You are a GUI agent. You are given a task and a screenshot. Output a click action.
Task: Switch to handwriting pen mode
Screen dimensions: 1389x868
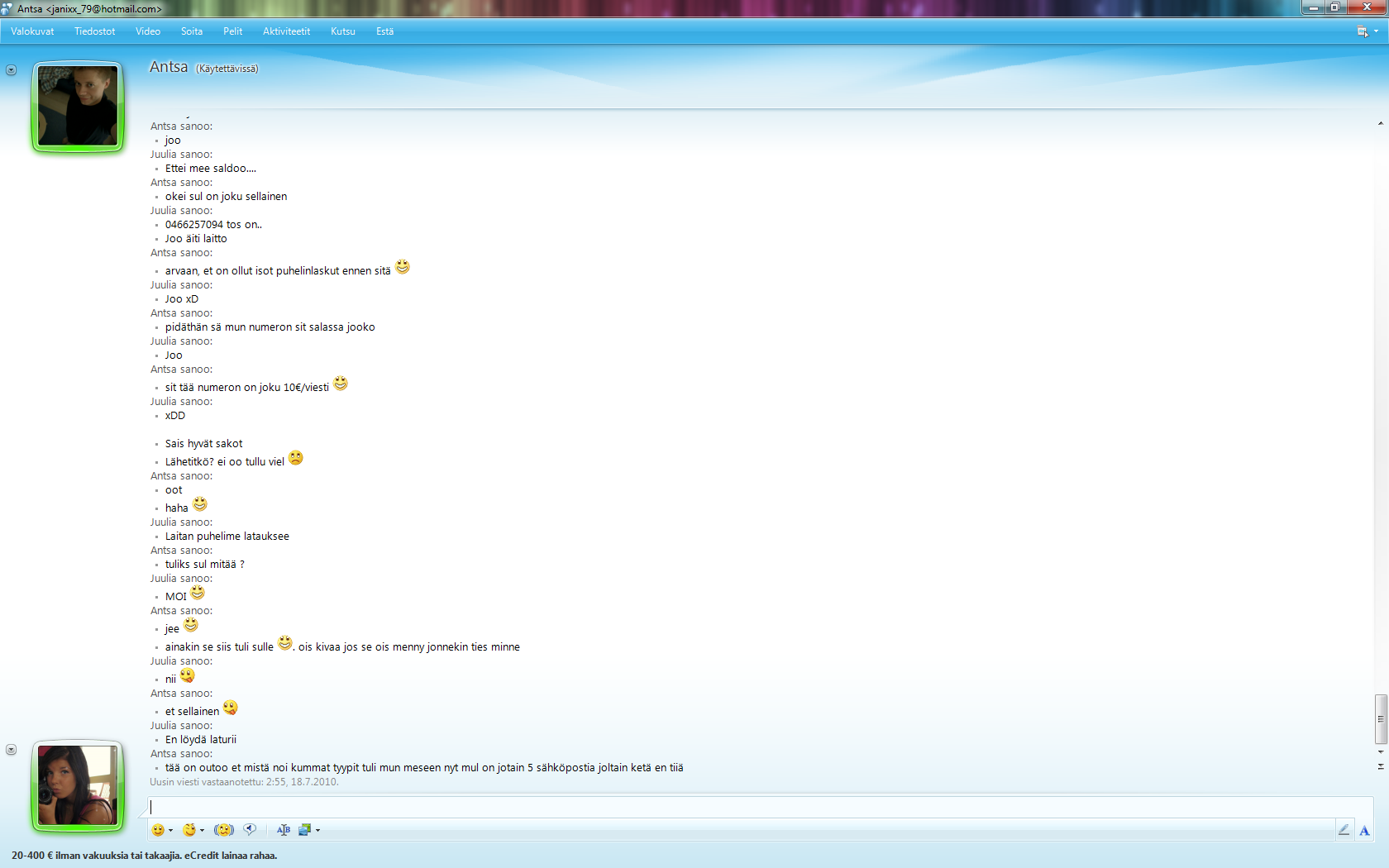coord(1344,830)
